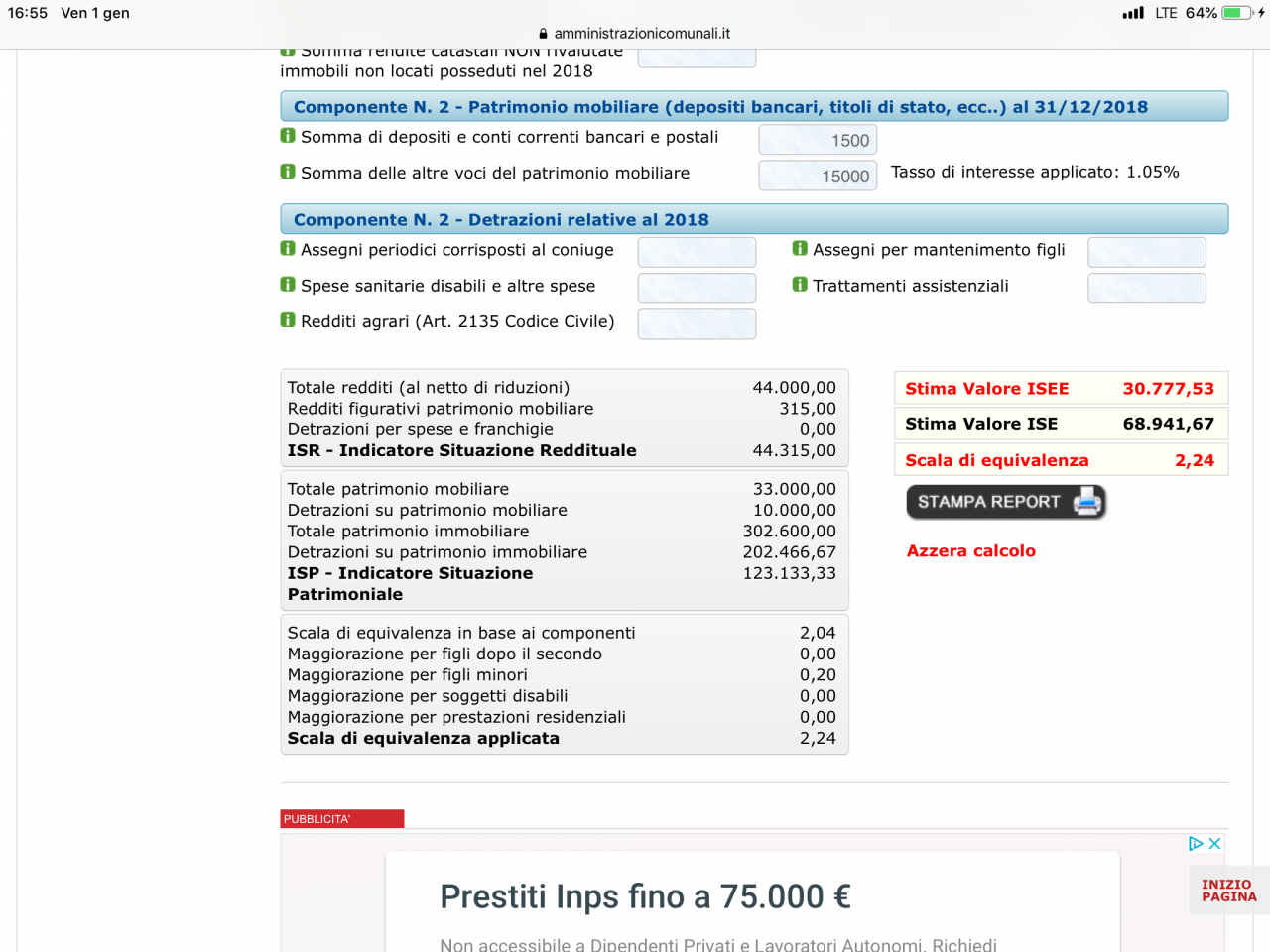The image size is (1270, 952).
Task: Click the STAMPA REPORT button
Action: pos(1006,502)
